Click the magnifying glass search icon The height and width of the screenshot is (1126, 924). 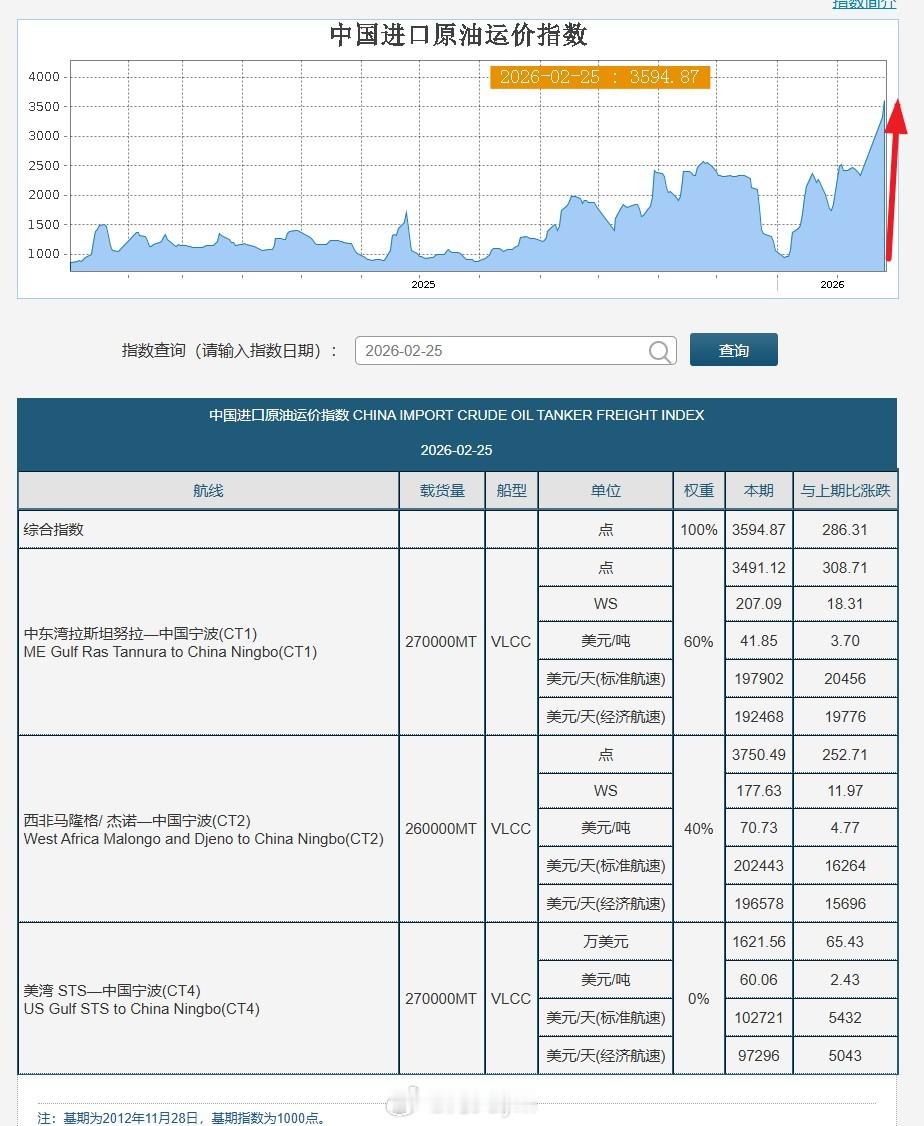click(x=660, y=351)
